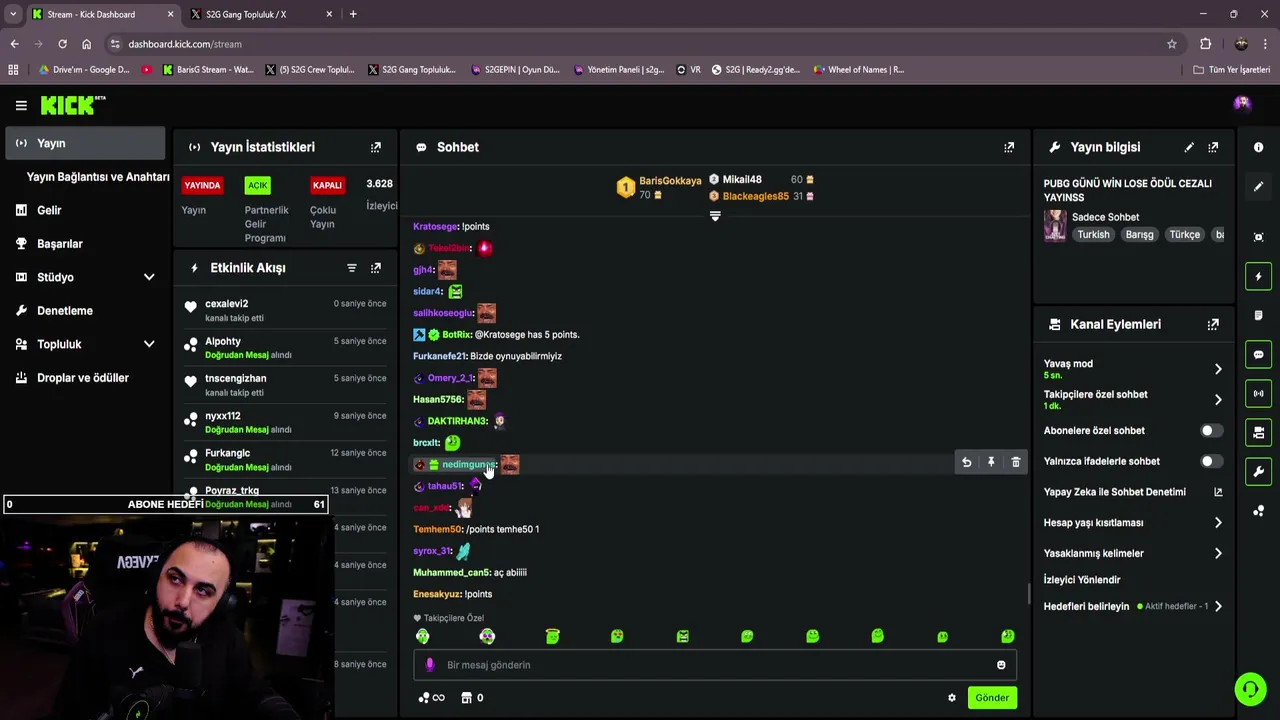The width and height of the screenshot is (1280, 720).
Task: Open Yayın Bağlantısı ve Anahtarı
Action: point(98,177)
